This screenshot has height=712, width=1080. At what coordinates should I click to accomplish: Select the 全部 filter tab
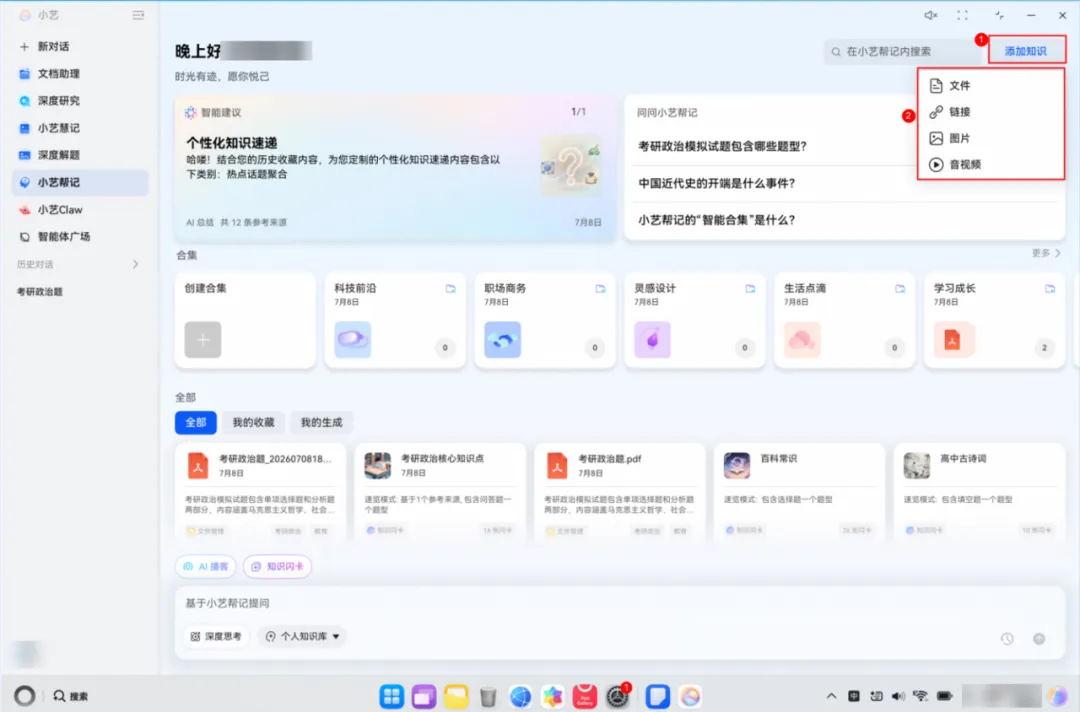[196, 422]
